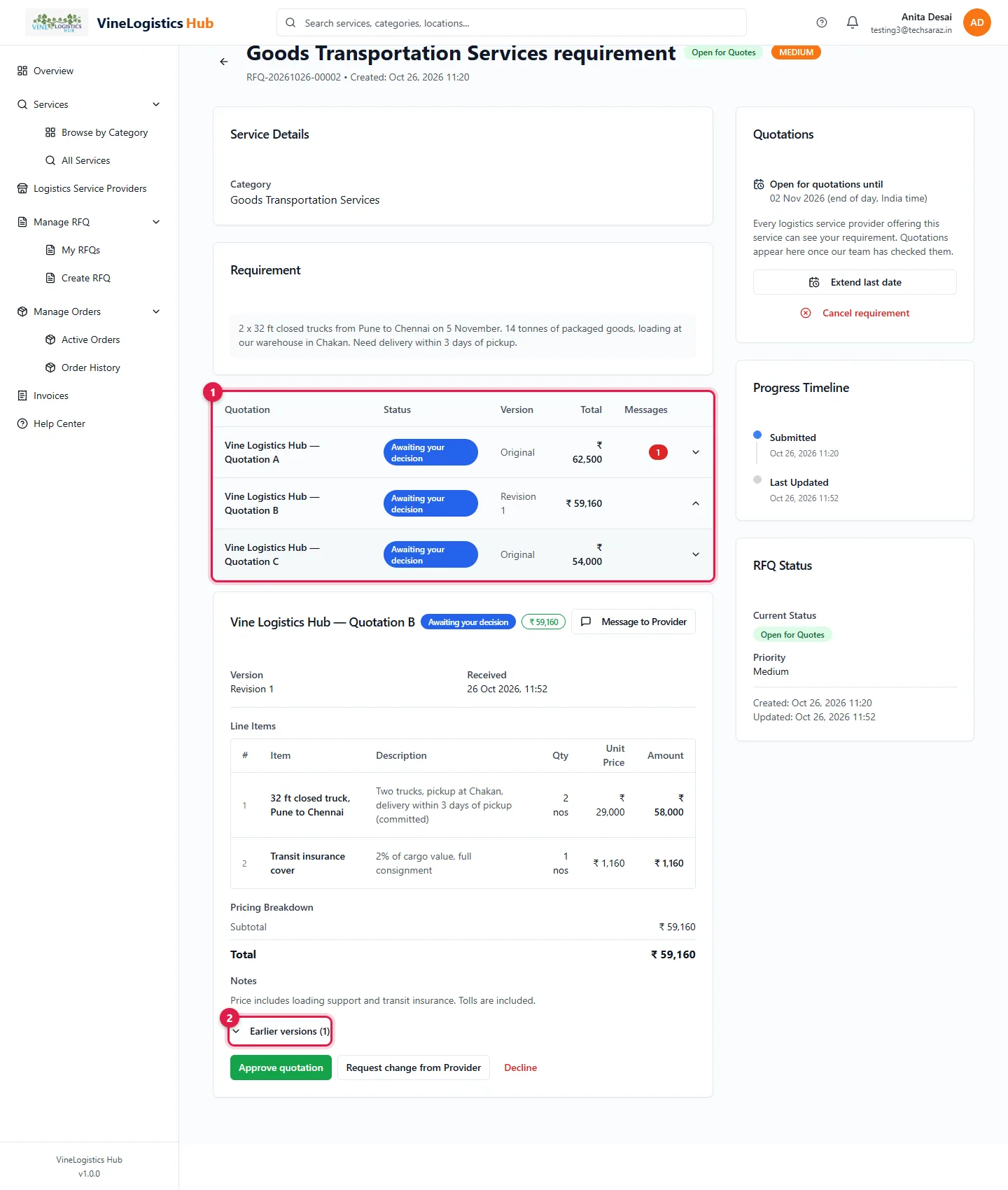Click the Invoices icon in the sidebar

(22, 395)
